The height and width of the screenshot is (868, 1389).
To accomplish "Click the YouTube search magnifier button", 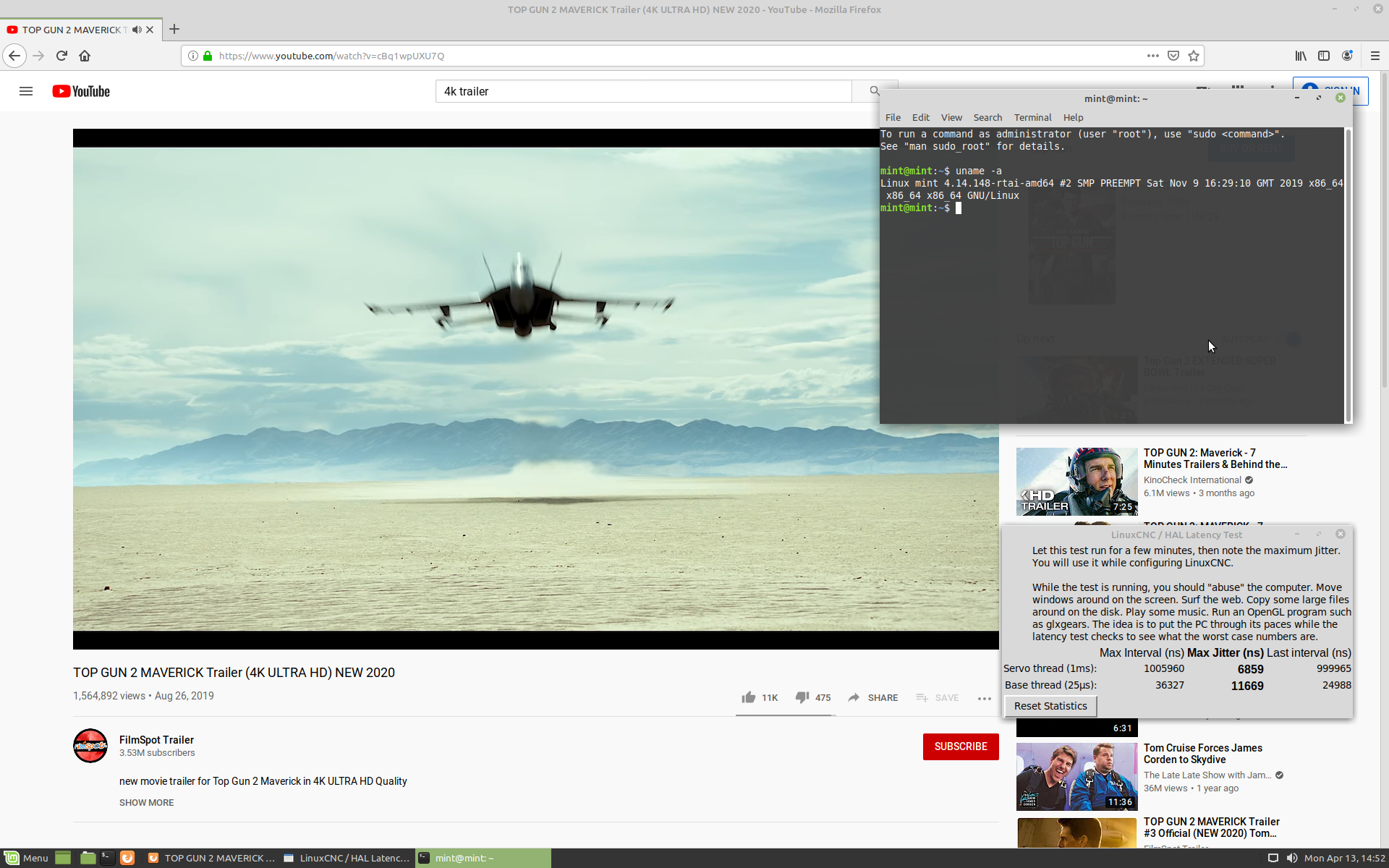I will coord(874,91).
